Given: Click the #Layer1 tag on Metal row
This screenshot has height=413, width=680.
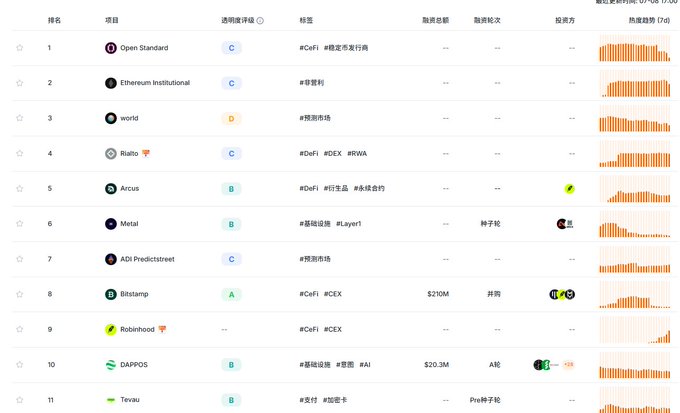Looking at the screenshot, I should click(348, 223).
